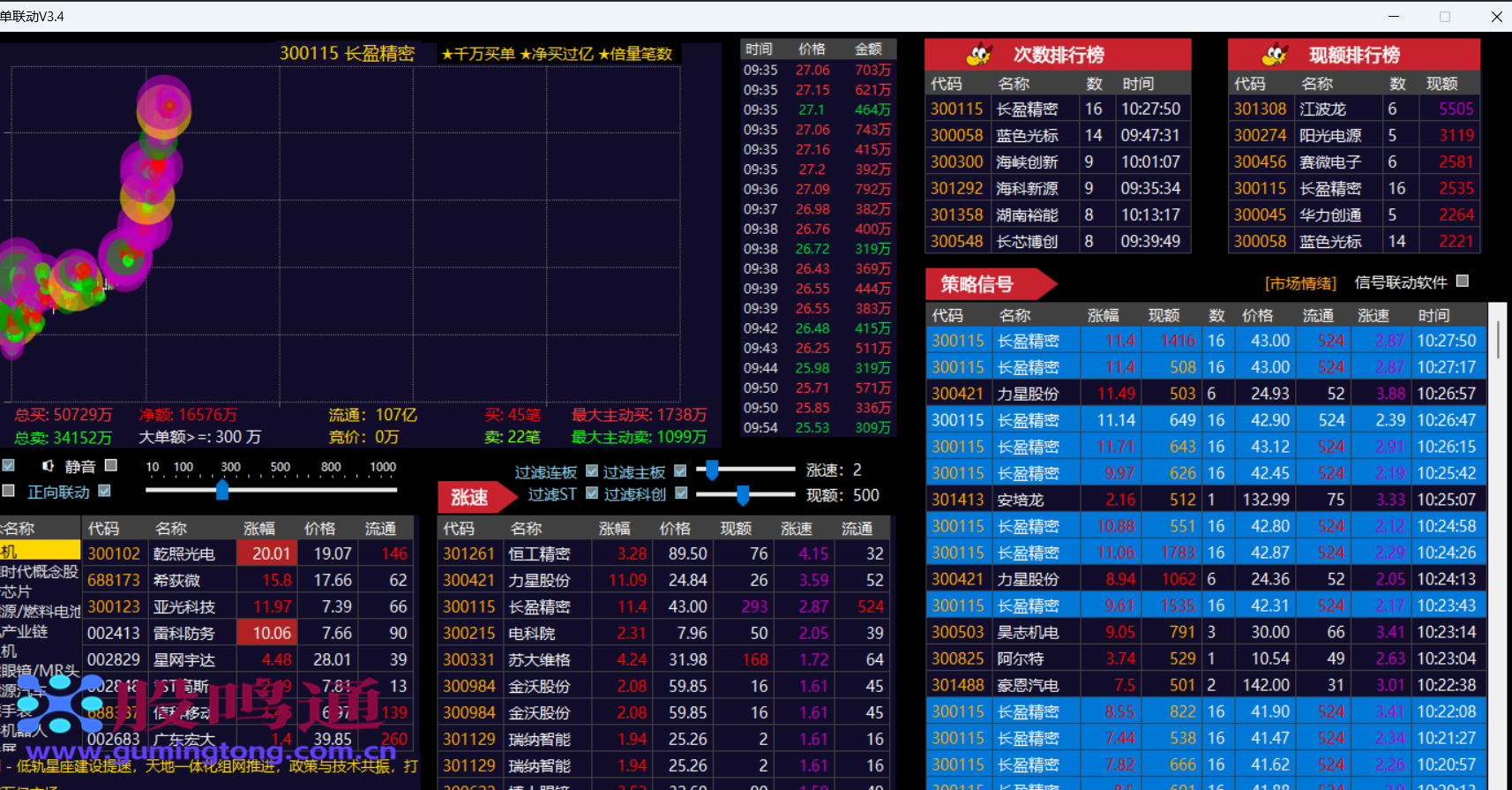Click the 现额 500 slider thumb
The width and height of the screenshot is (1512, 790).
point(743,495)
